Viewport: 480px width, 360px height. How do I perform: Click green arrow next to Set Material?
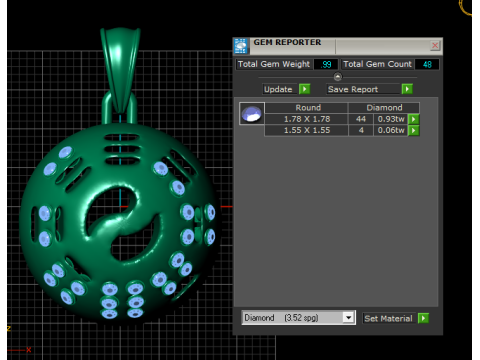coord(423,318)
